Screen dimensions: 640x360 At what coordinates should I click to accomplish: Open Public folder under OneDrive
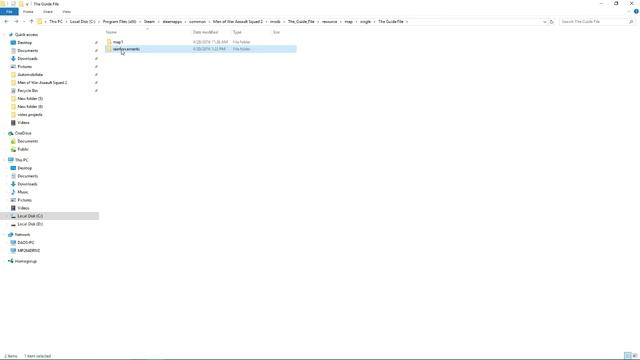tap(22, 149)
